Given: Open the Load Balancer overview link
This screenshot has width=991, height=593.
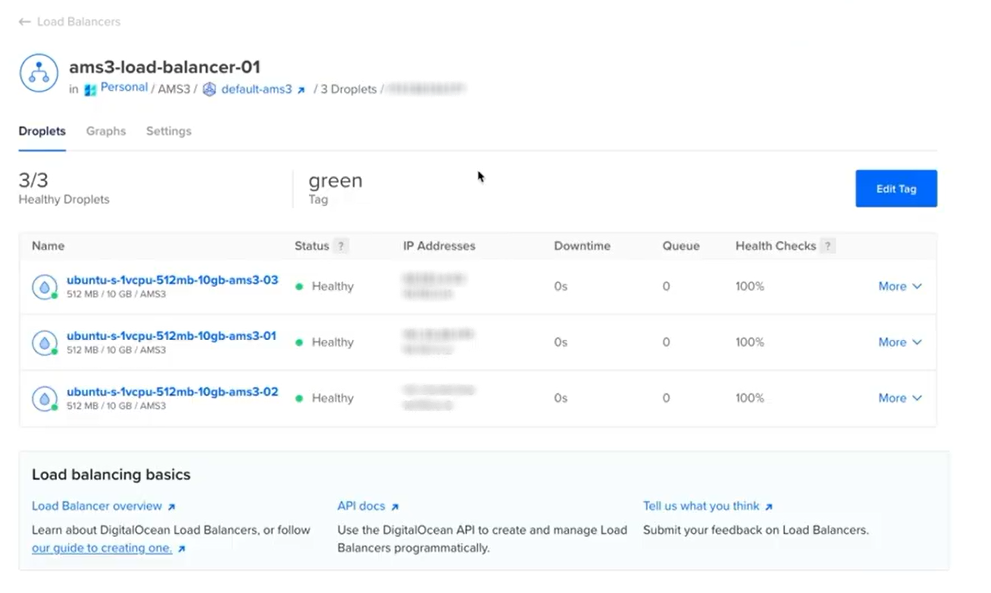Looking at the screenshot, I should tap(97, 506).
